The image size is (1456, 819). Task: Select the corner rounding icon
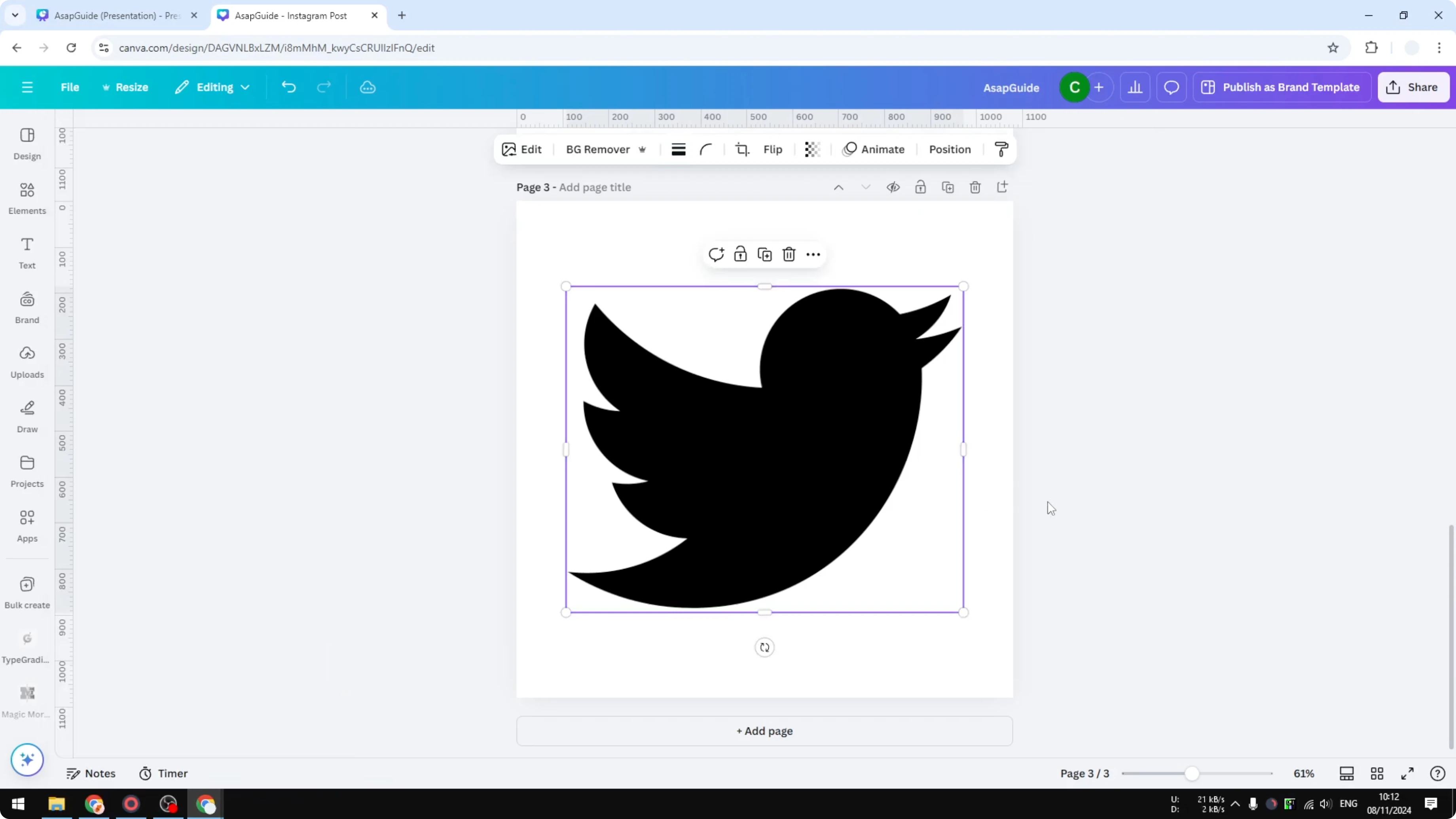(x=705, y=149)
